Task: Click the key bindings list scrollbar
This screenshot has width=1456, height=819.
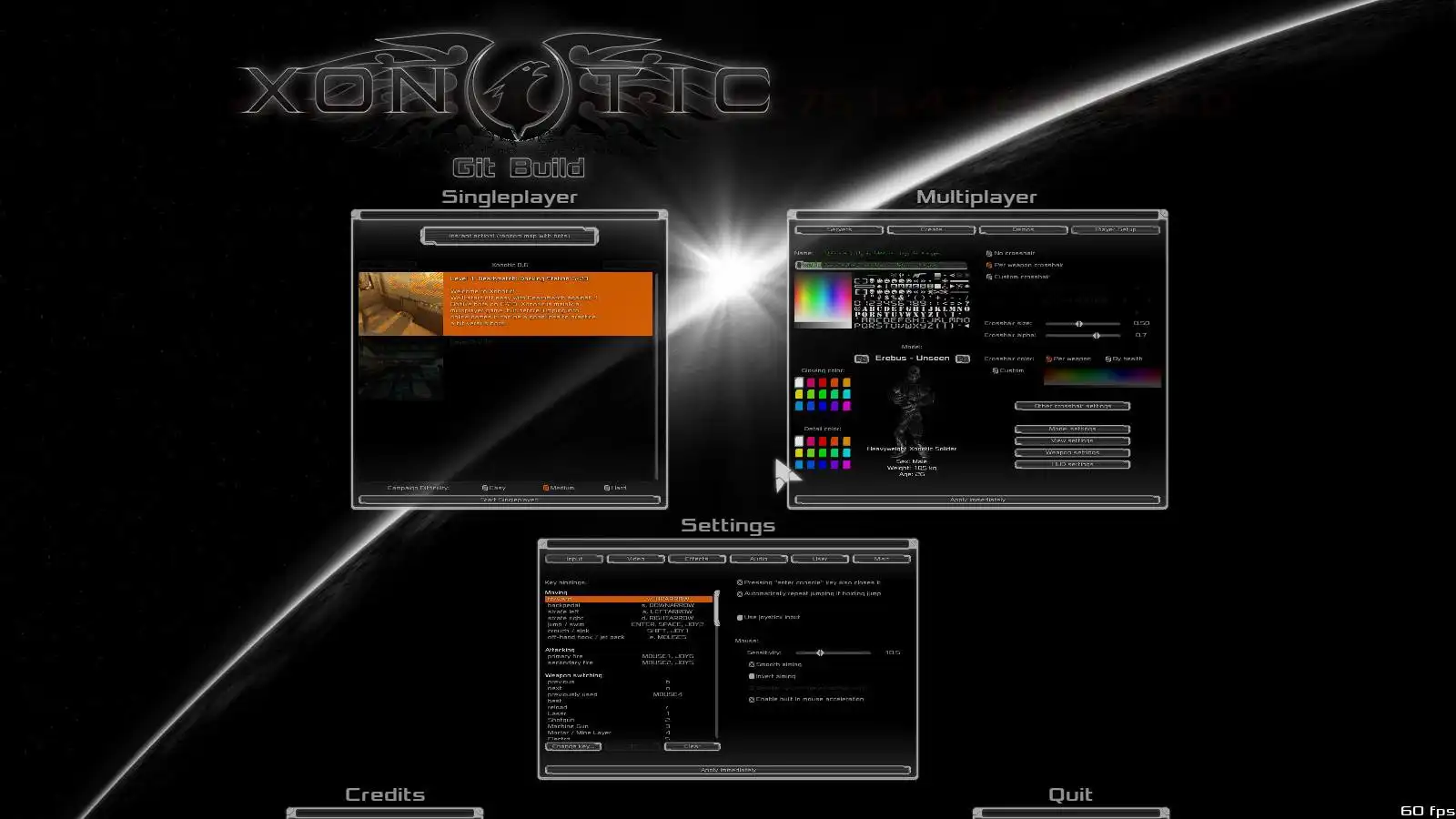Action: click(717, 663)
